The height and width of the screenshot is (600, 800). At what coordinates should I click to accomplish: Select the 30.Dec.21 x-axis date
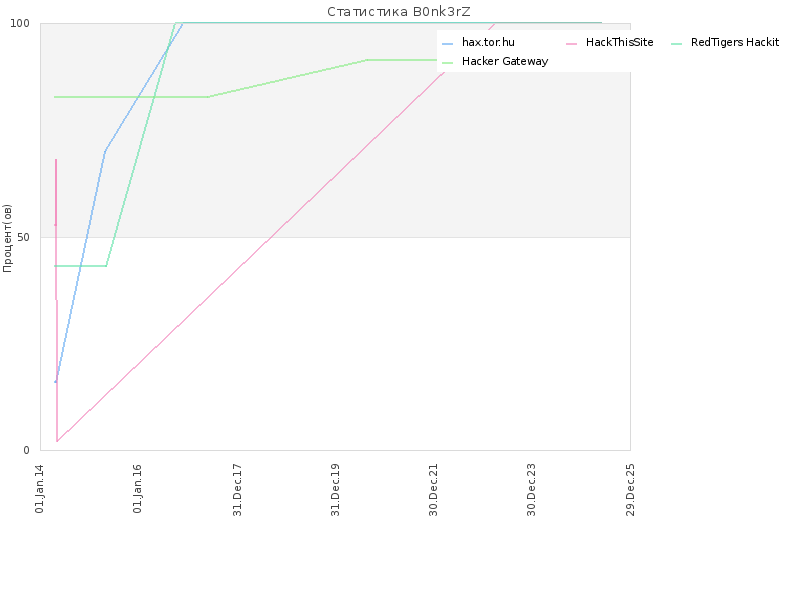tap(434, 489)
